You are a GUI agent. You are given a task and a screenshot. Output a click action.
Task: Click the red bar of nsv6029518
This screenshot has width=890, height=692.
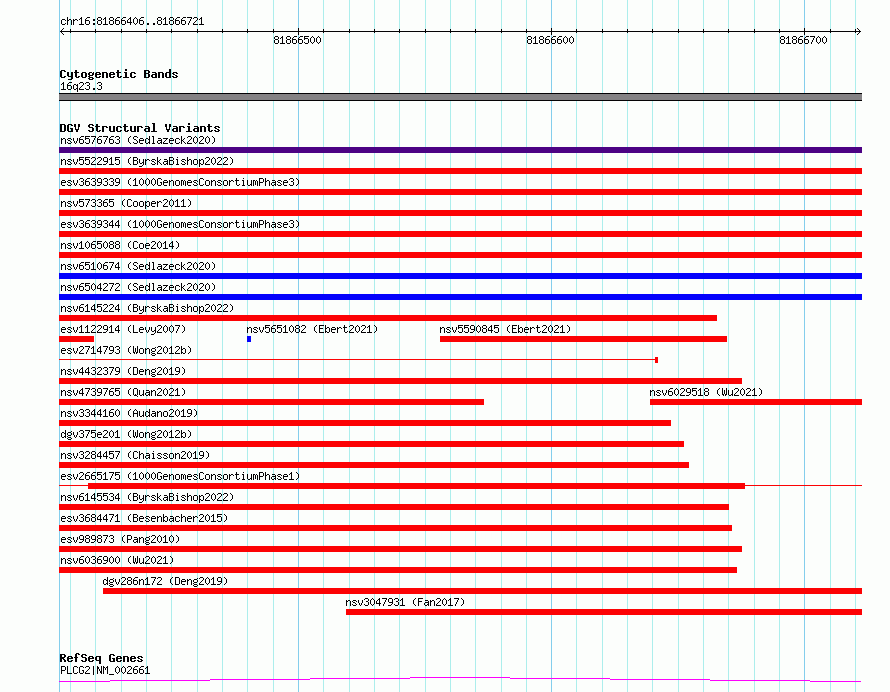tap(756, 402)
